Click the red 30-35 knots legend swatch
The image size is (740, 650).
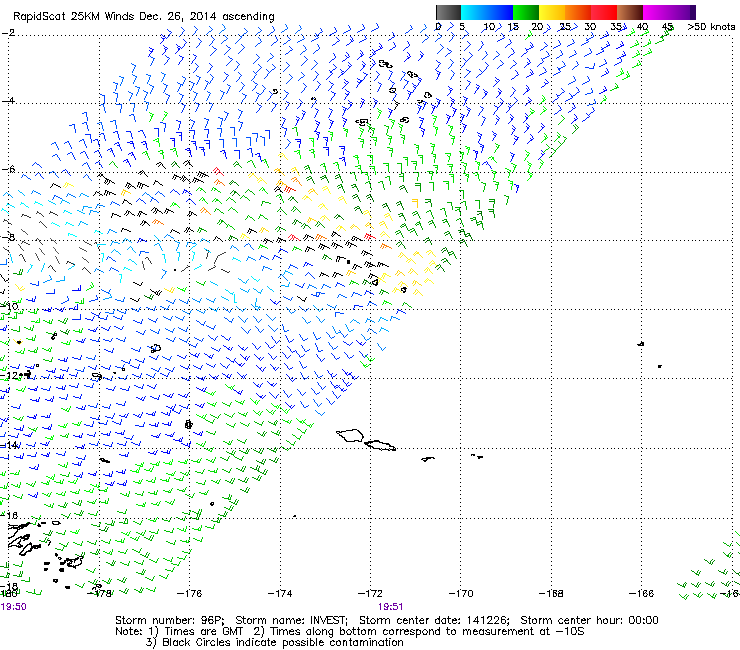pos(604,12)
